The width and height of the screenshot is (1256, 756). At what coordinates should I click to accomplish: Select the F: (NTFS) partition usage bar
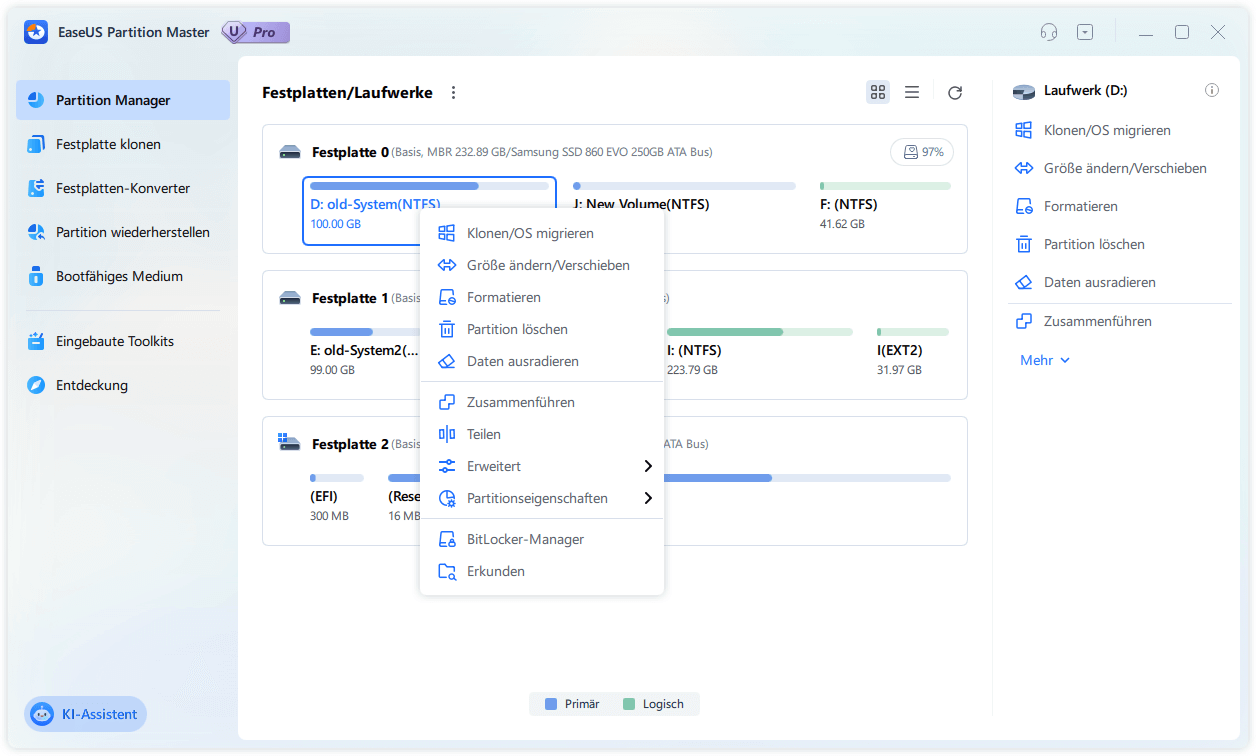tap(884, 186)
